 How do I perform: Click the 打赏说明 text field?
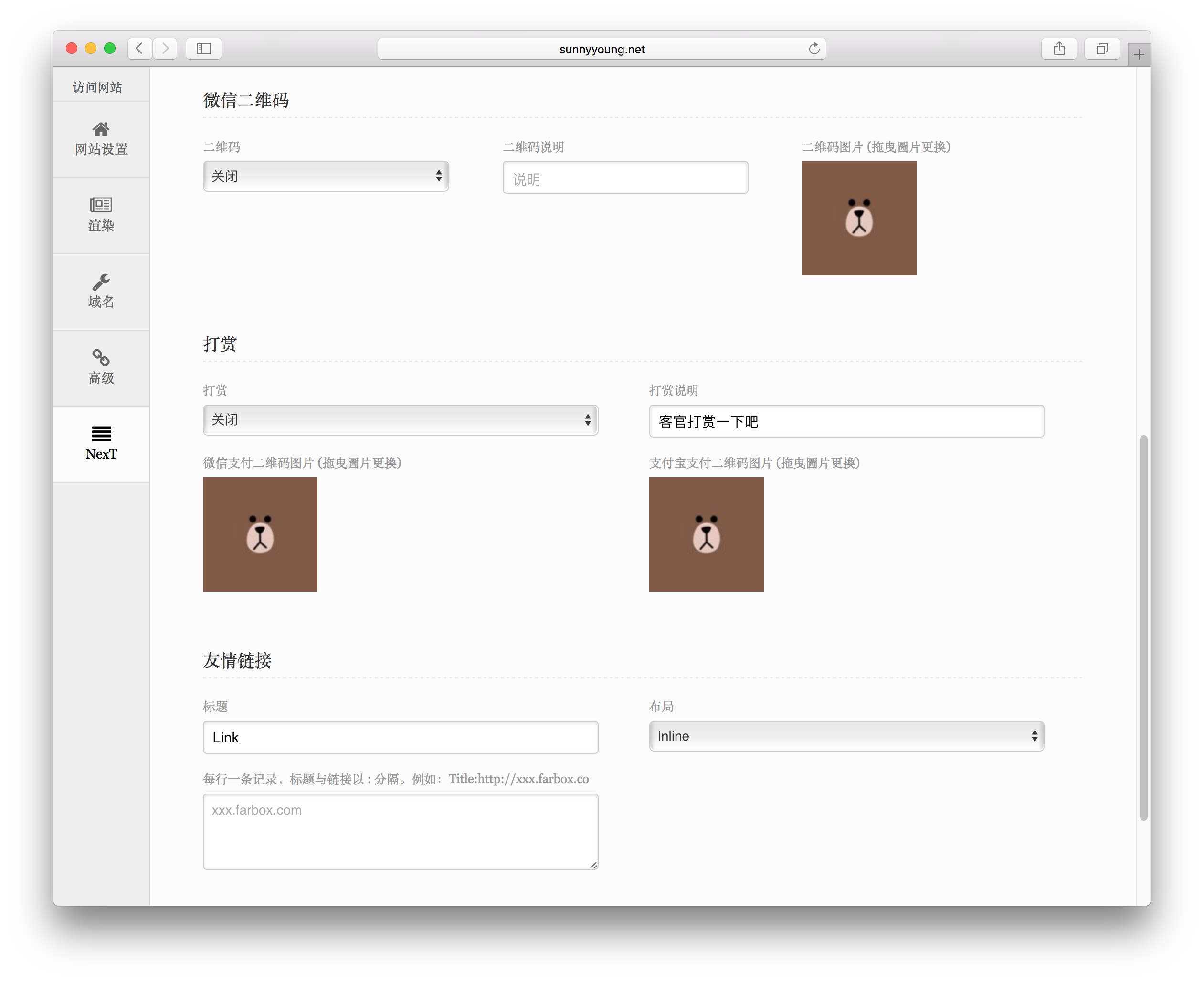[x=846, y=421]
